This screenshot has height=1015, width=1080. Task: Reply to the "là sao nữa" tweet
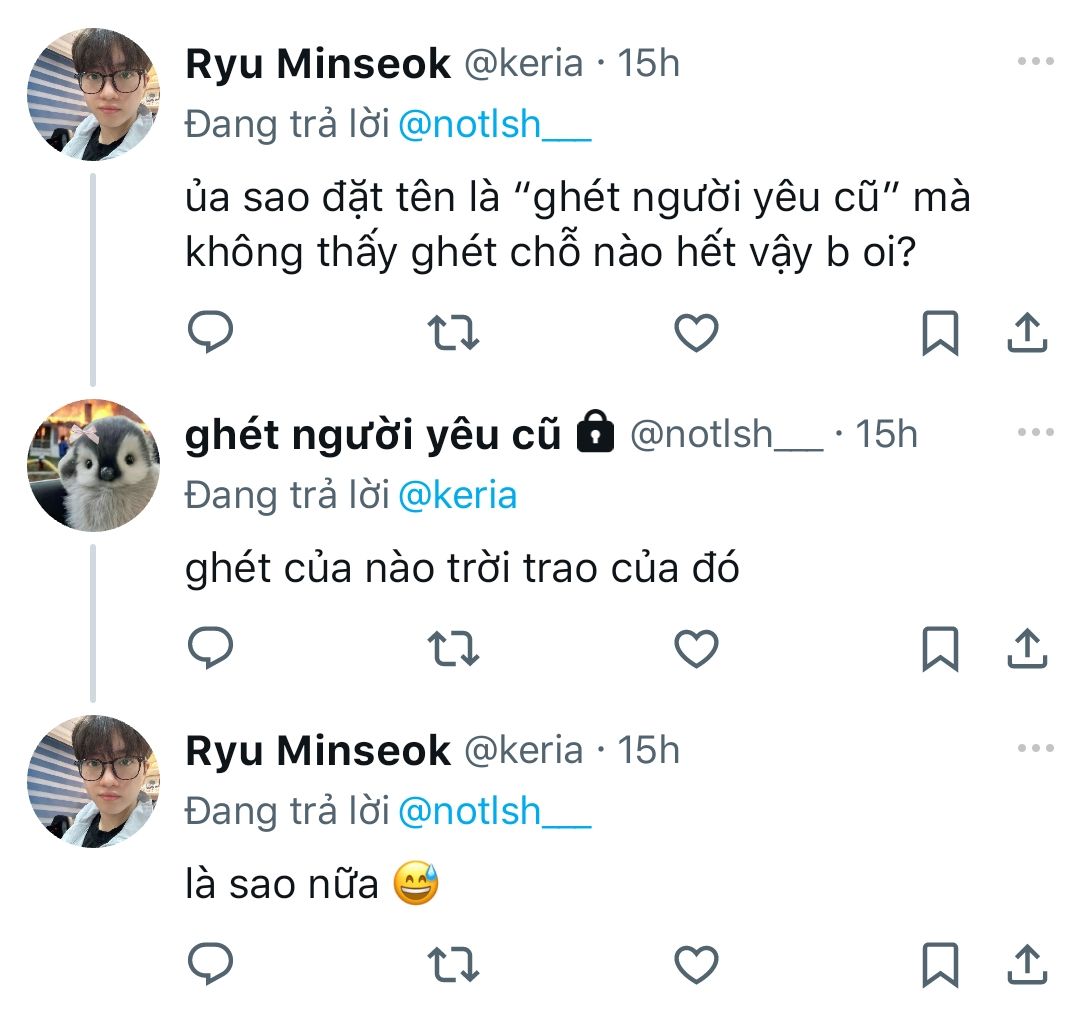pos(211,965)
